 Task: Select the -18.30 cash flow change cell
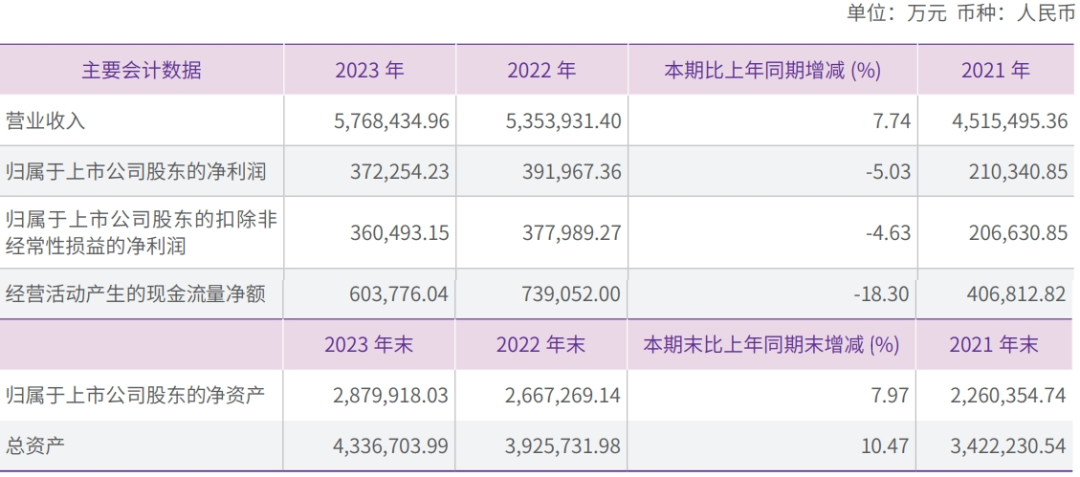tap(884, 294)
